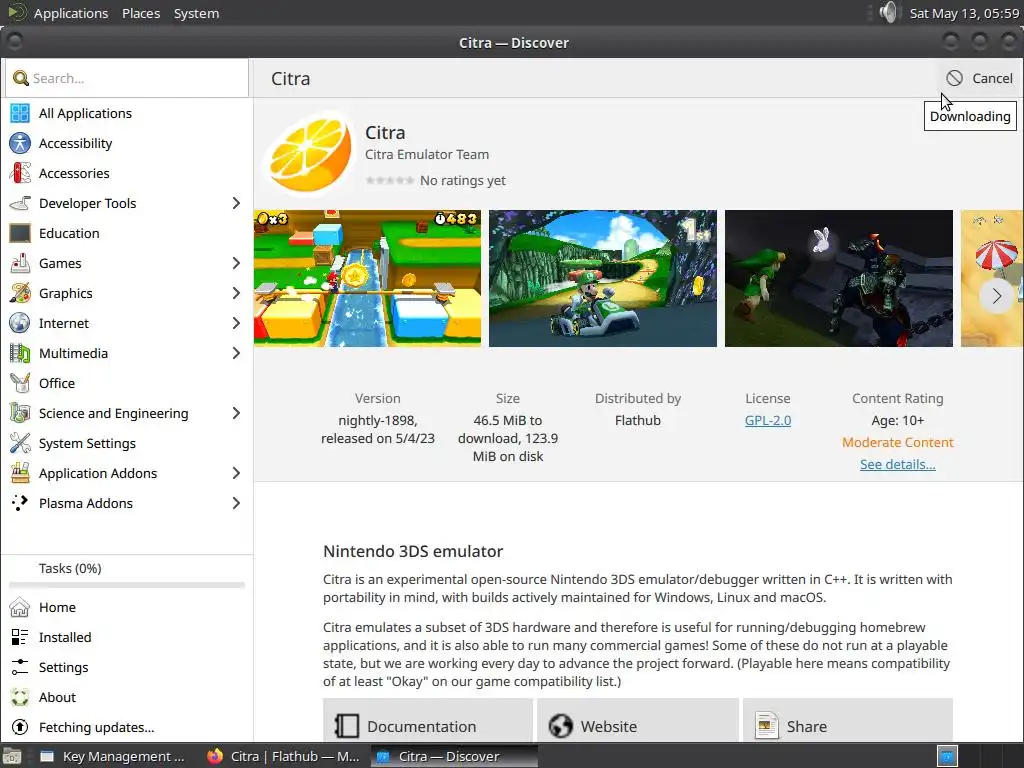Expand the Multimedia category arrow

point(236,353)
